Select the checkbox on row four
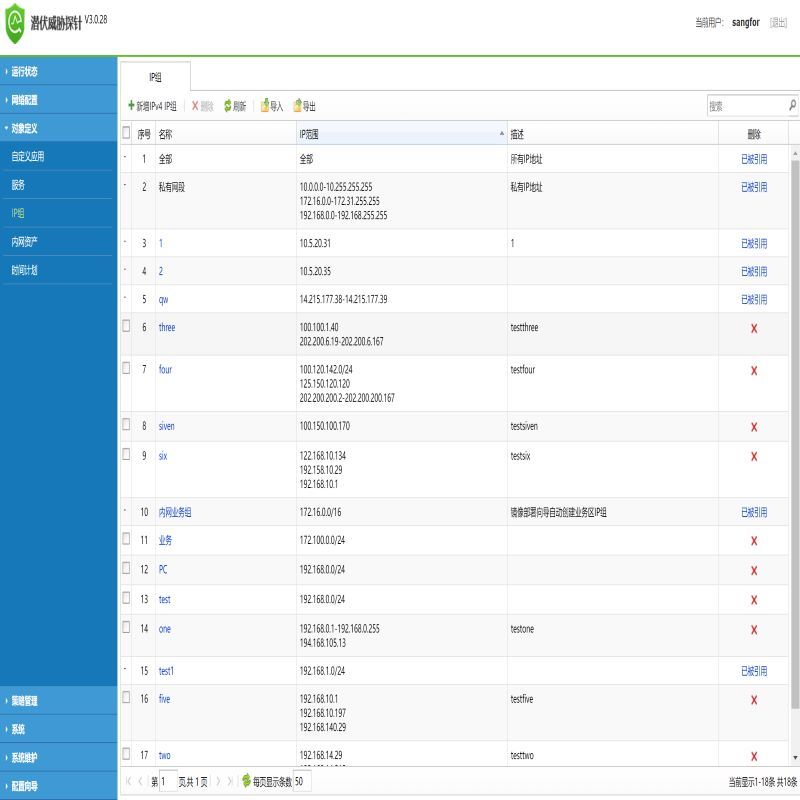This screenshot has width=800, height=800. 127,370
